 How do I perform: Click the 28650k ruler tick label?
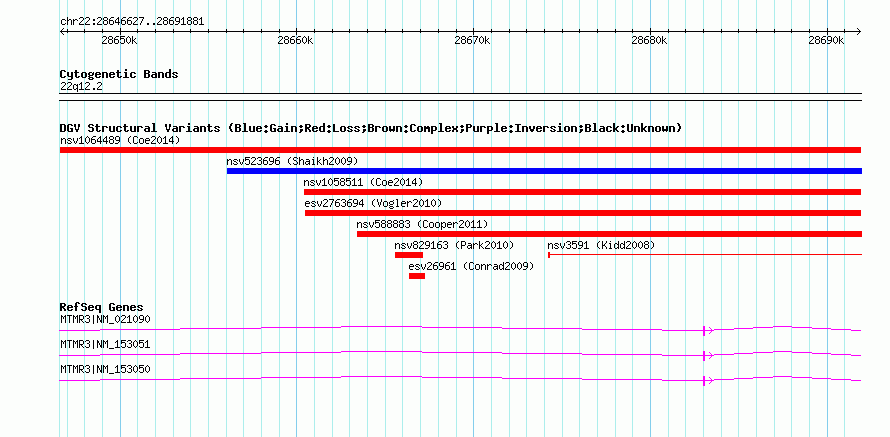tap(119, 41)
